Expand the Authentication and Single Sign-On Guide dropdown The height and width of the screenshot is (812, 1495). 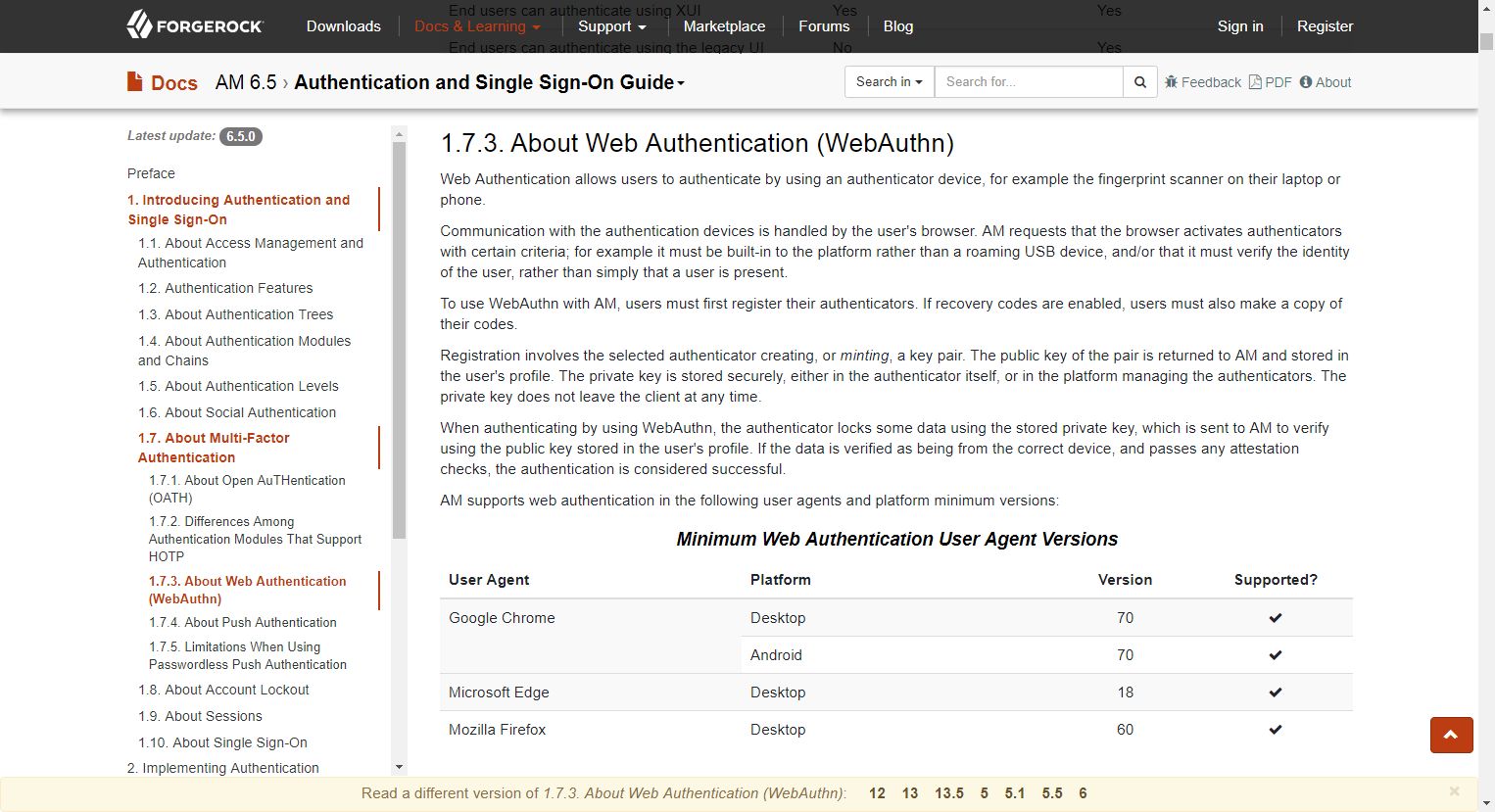[x=680, y=82]
